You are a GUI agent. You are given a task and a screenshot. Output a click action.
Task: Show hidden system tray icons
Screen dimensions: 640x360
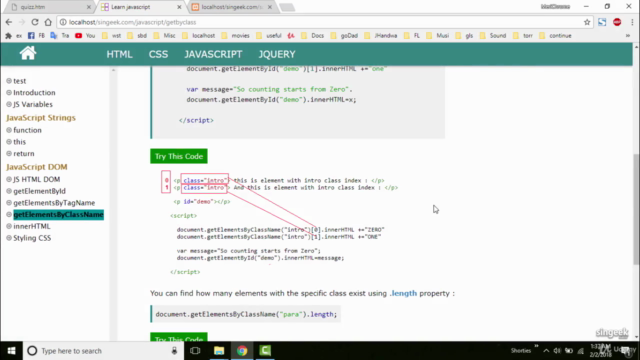pyautogui.click(x=546, y=351)
